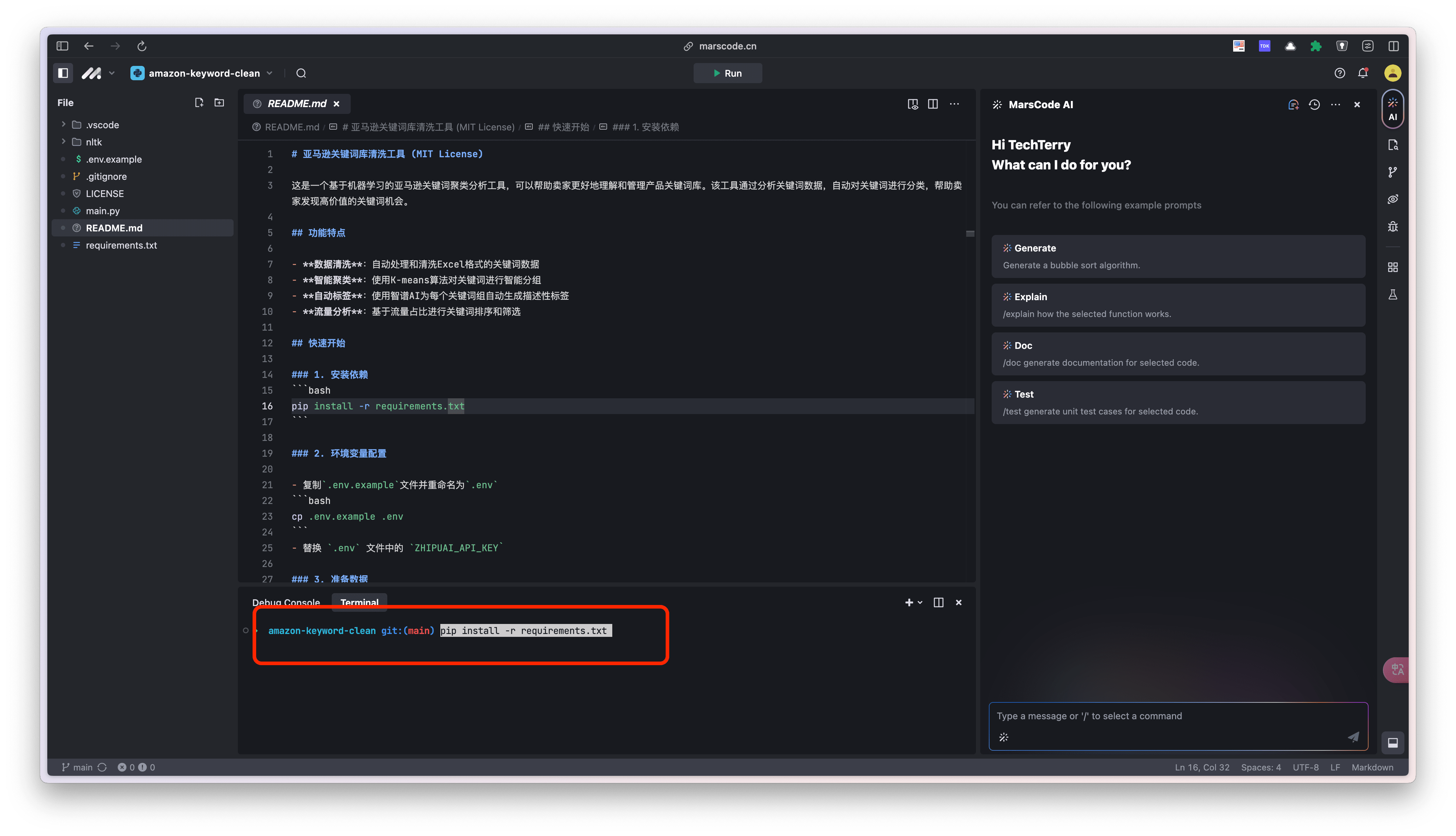The image size is (1456, 836).
Task: Send the AI chat message
Action: [x=1353, y=737]
